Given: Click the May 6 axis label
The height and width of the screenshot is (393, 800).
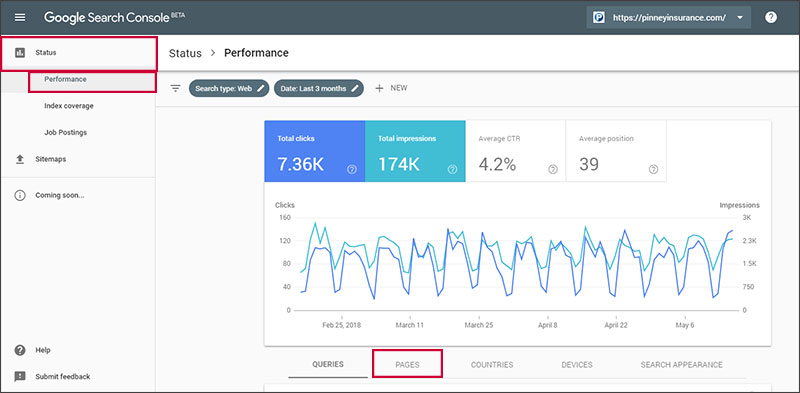Looking at the screenshot, I should tap(685, 325).
